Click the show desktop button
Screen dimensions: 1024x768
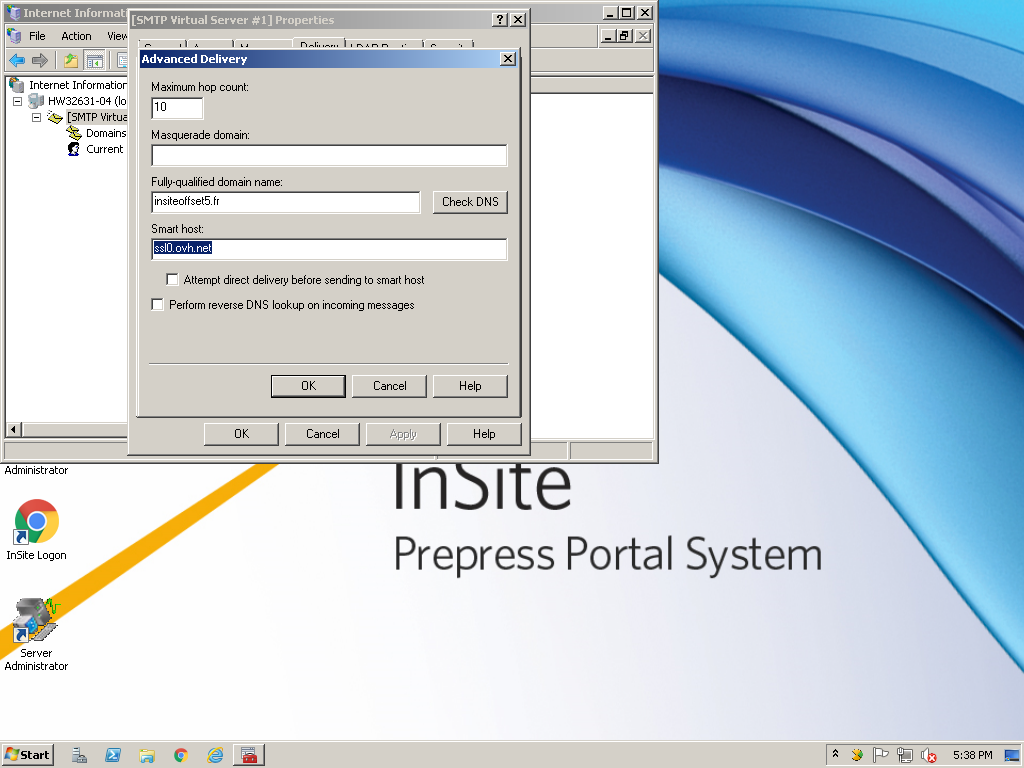click(1012, 756)
